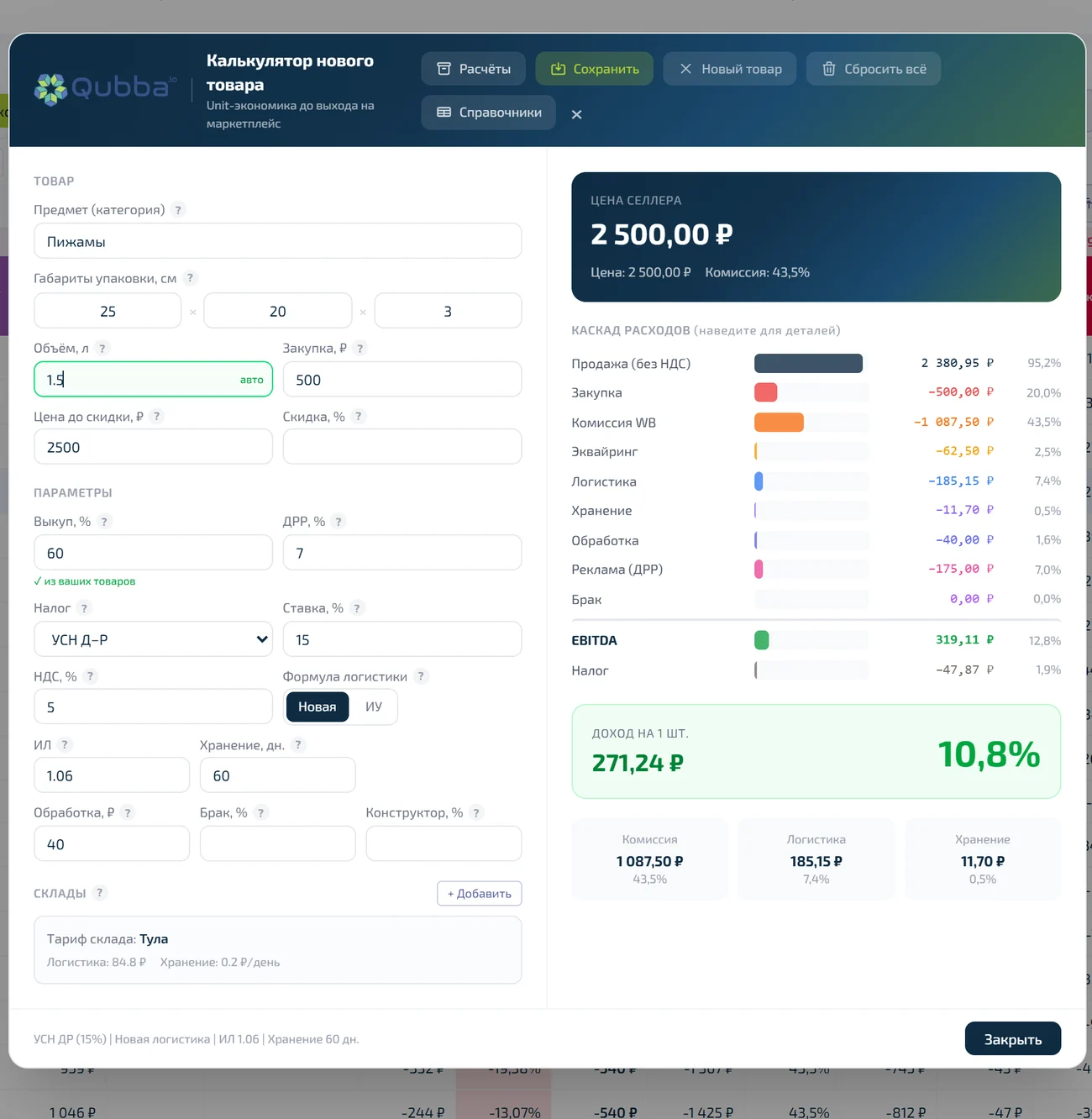Open help icon for Ставка, %
Image resolution: width=1092 pixels, height=1119 pixels.
(x=356, y=608)
